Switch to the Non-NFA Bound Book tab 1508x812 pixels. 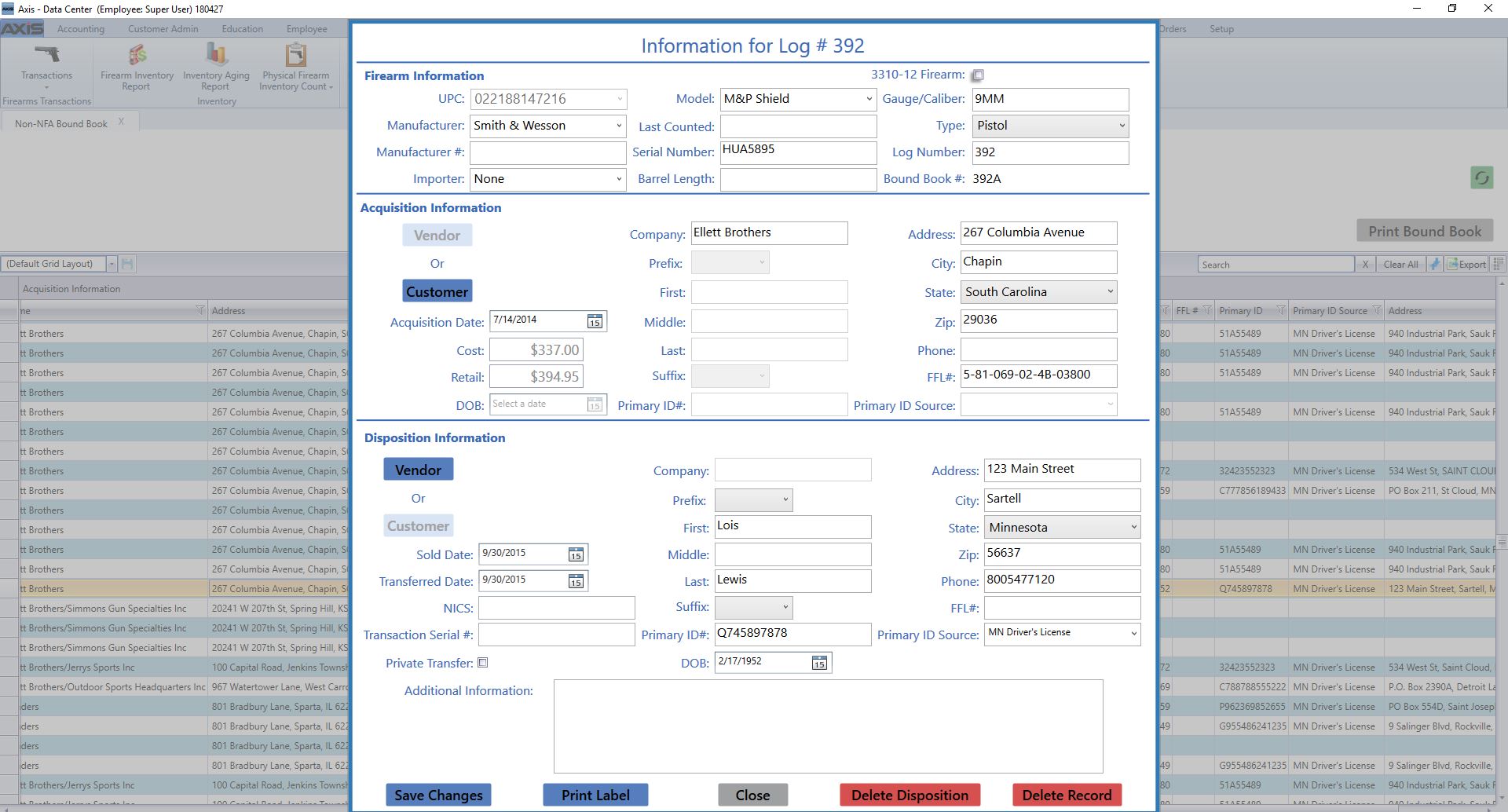tap(61, 123)
